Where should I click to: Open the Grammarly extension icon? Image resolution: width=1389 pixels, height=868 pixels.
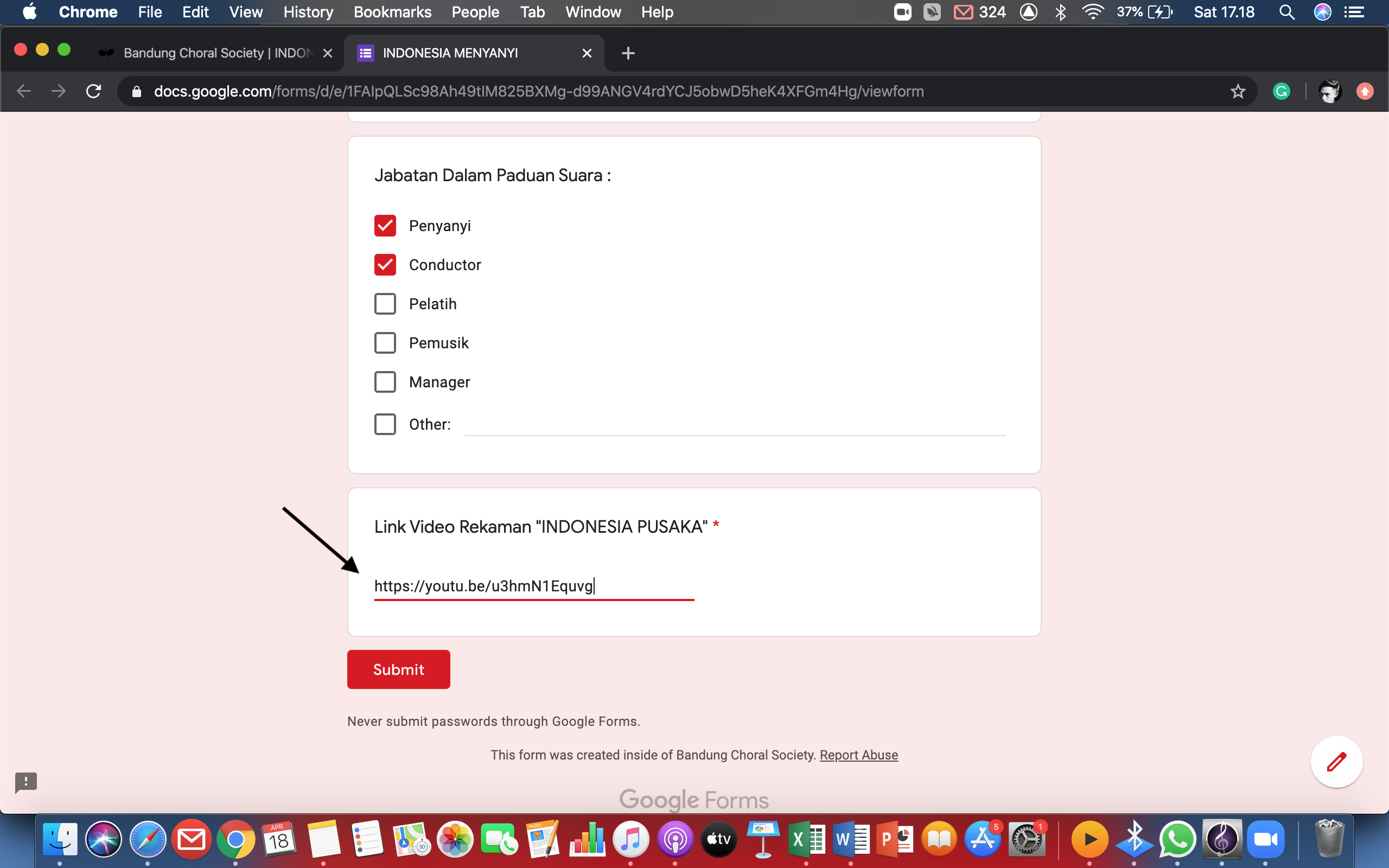point(1281,91)
